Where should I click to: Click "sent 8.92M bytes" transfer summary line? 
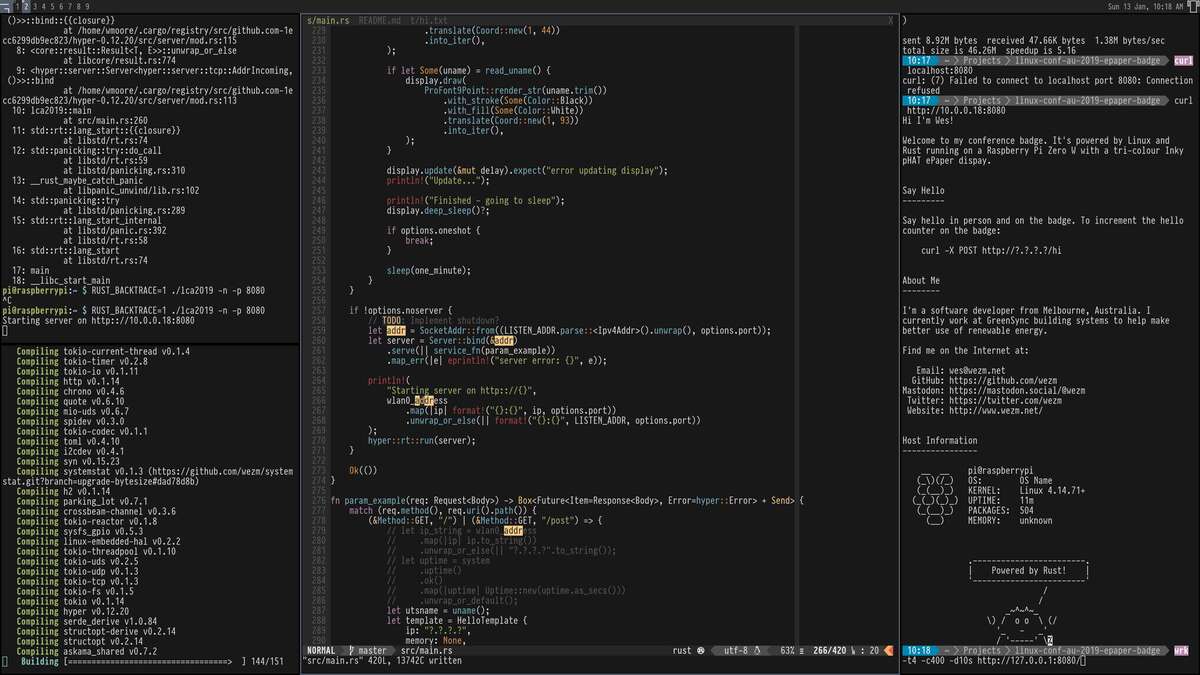click(1034, 40)
